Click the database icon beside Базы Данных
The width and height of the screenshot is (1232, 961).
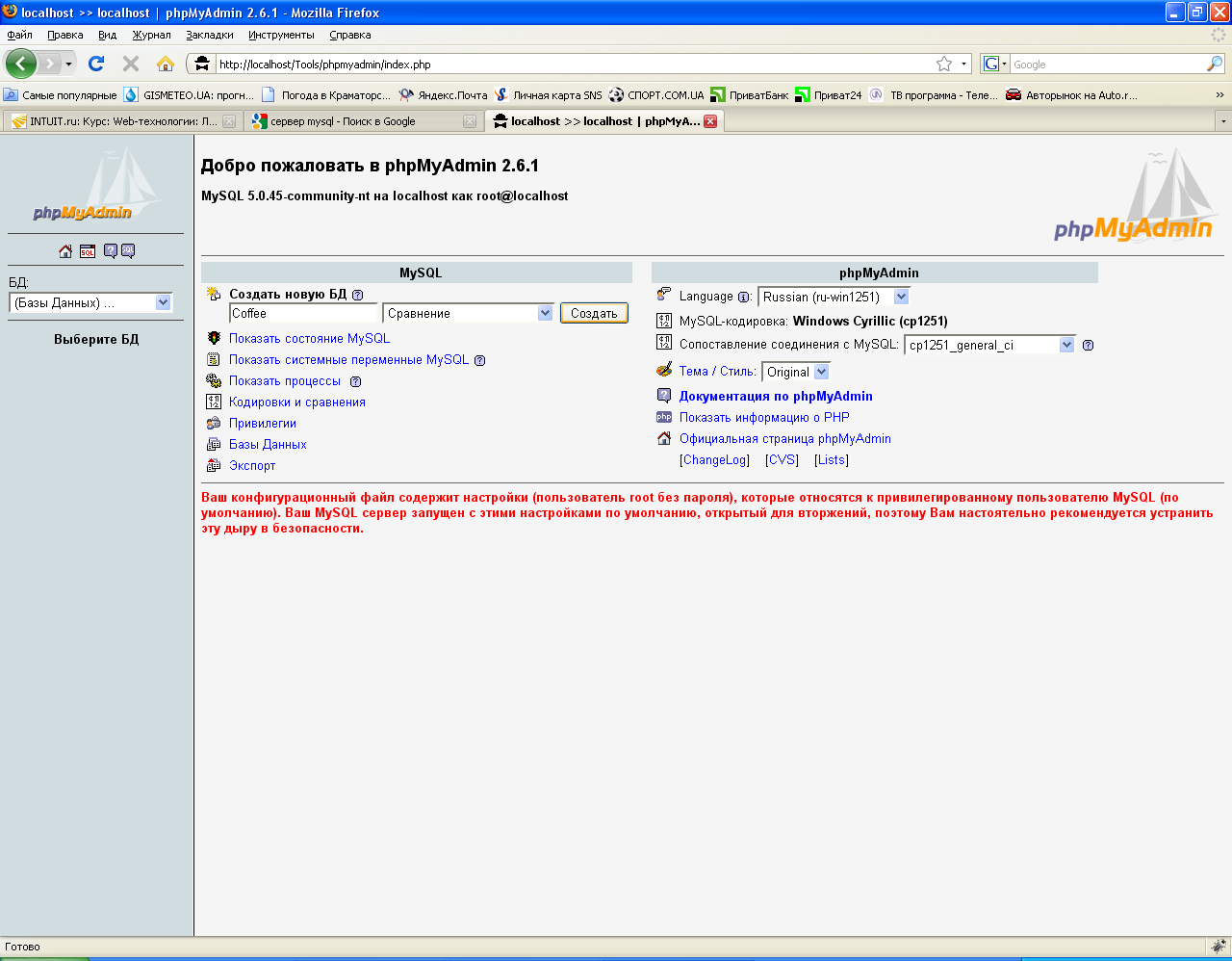tap(214, 444)
